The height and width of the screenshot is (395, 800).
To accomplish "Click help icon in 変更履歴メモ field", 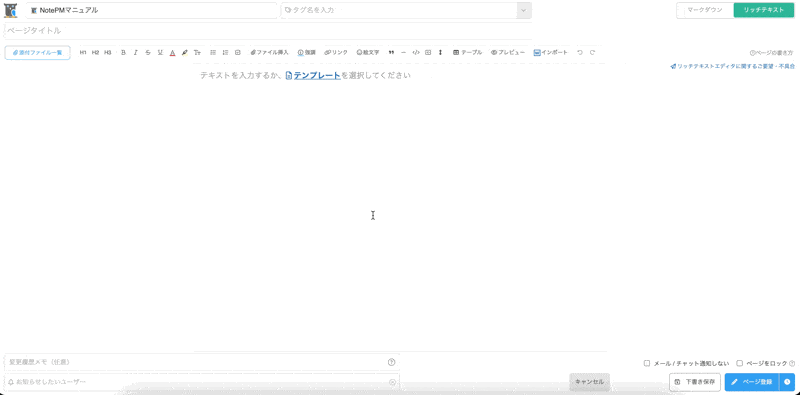I will (x=391, y=362).
